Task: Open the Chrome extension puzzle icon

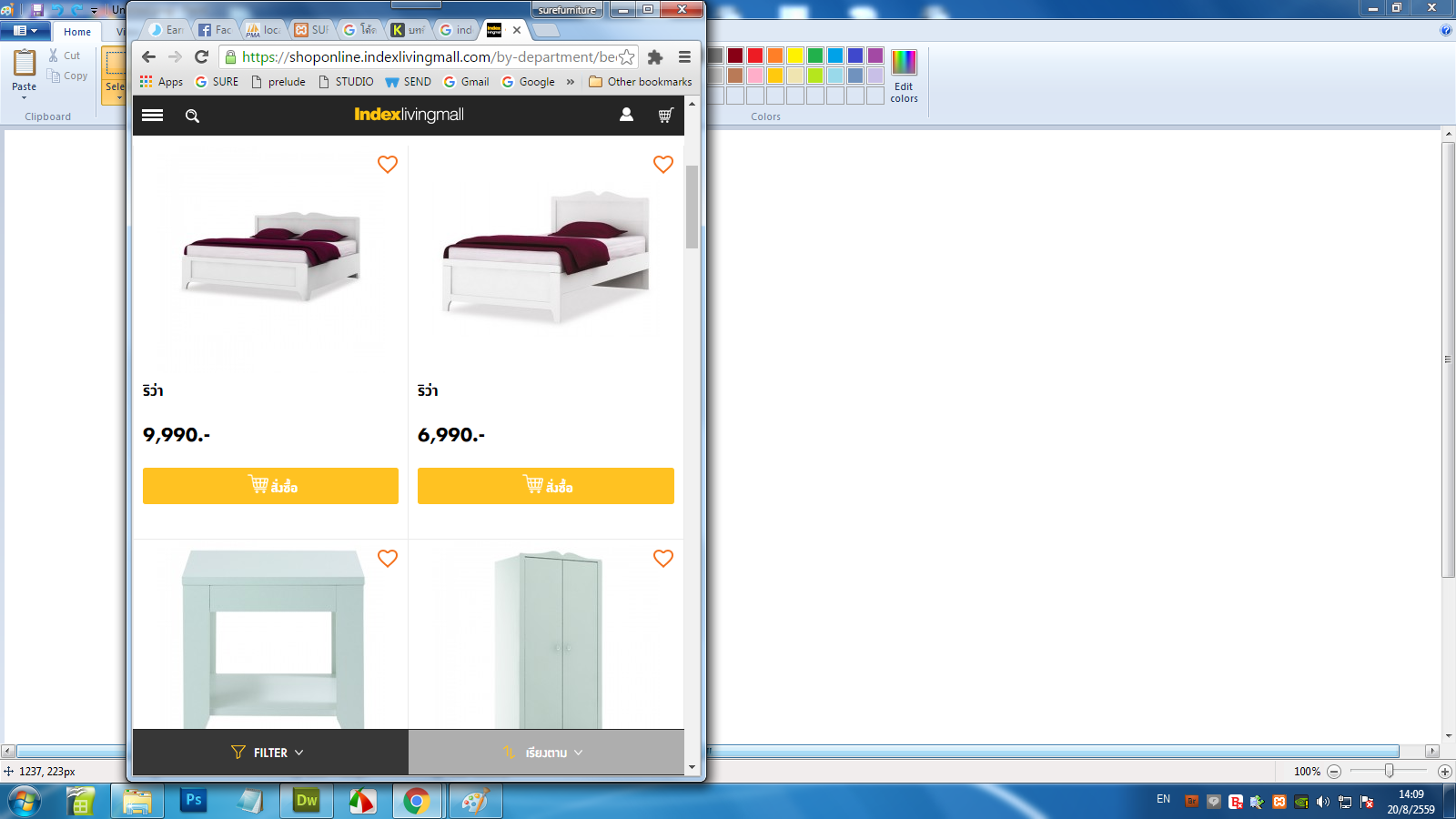Action: (654, 57)
